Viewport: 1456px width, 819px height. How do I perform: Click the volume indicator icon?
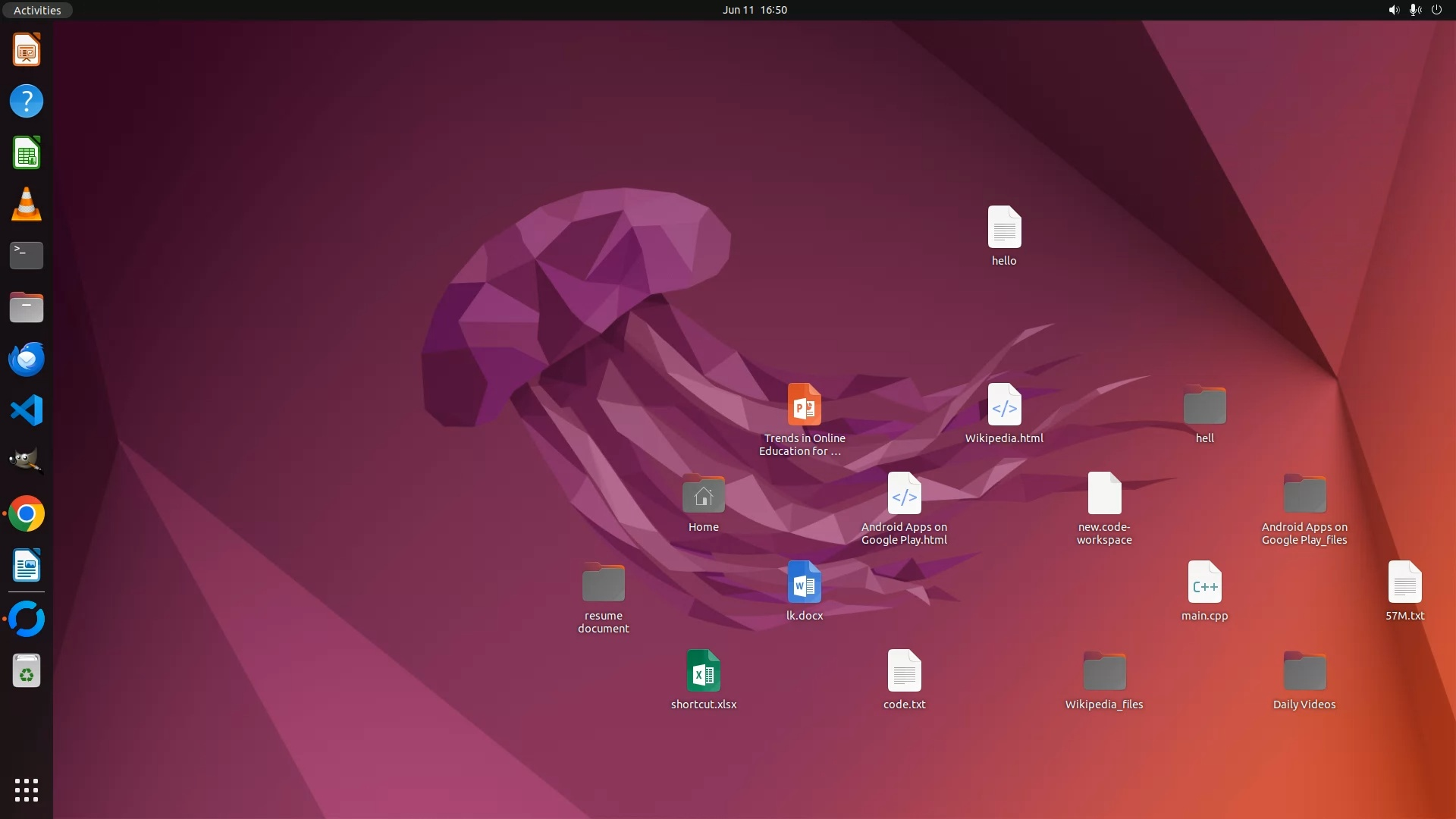coord(1394,10)
